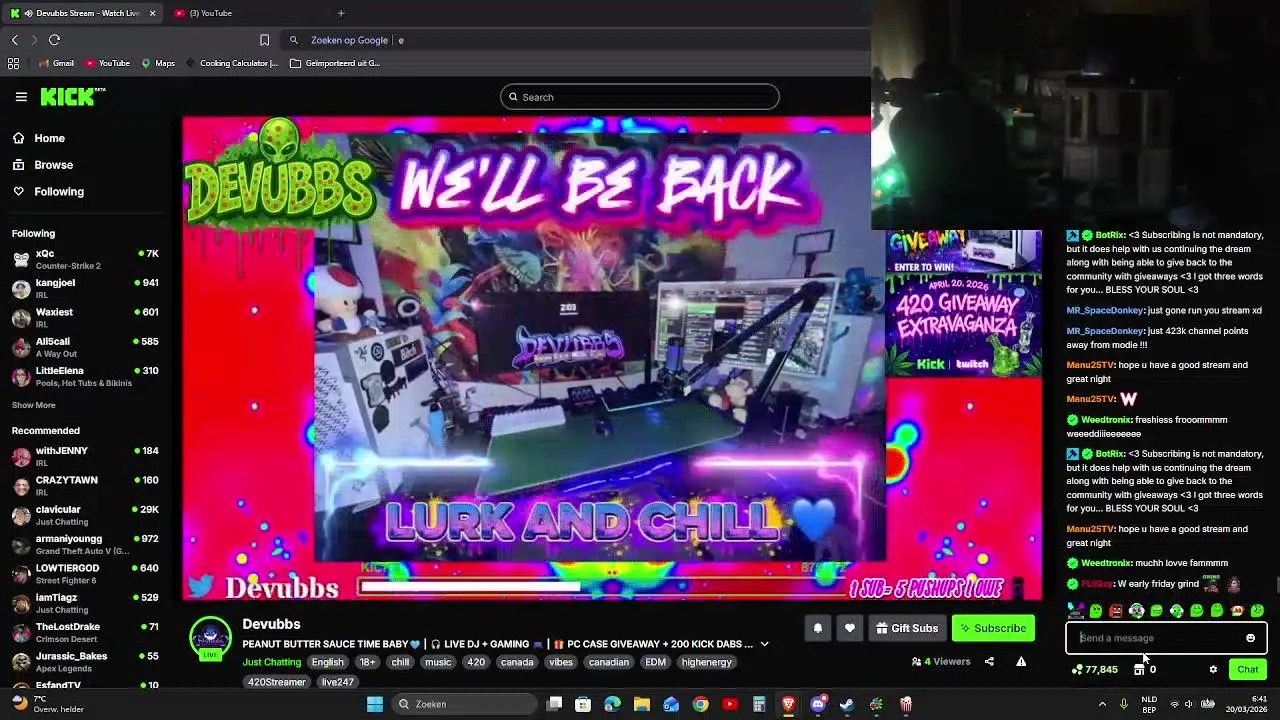Click the KICK logo

72,97
